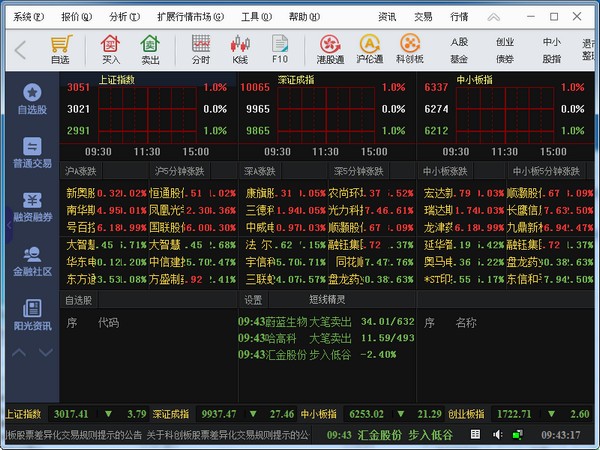Click the back arrow in the toolbar
The image size is (600, 450).
20,50
